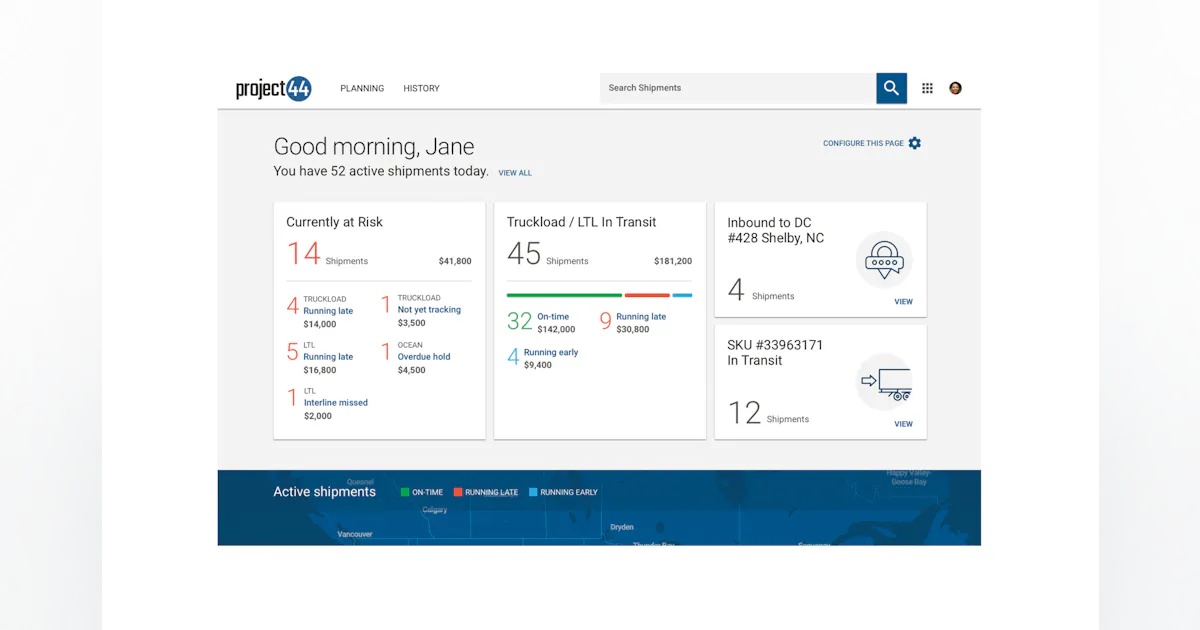Toggle the ON-TIME legend filter on the map
The width and height of the screenshot is (1200, 630).
coord(421,492)
